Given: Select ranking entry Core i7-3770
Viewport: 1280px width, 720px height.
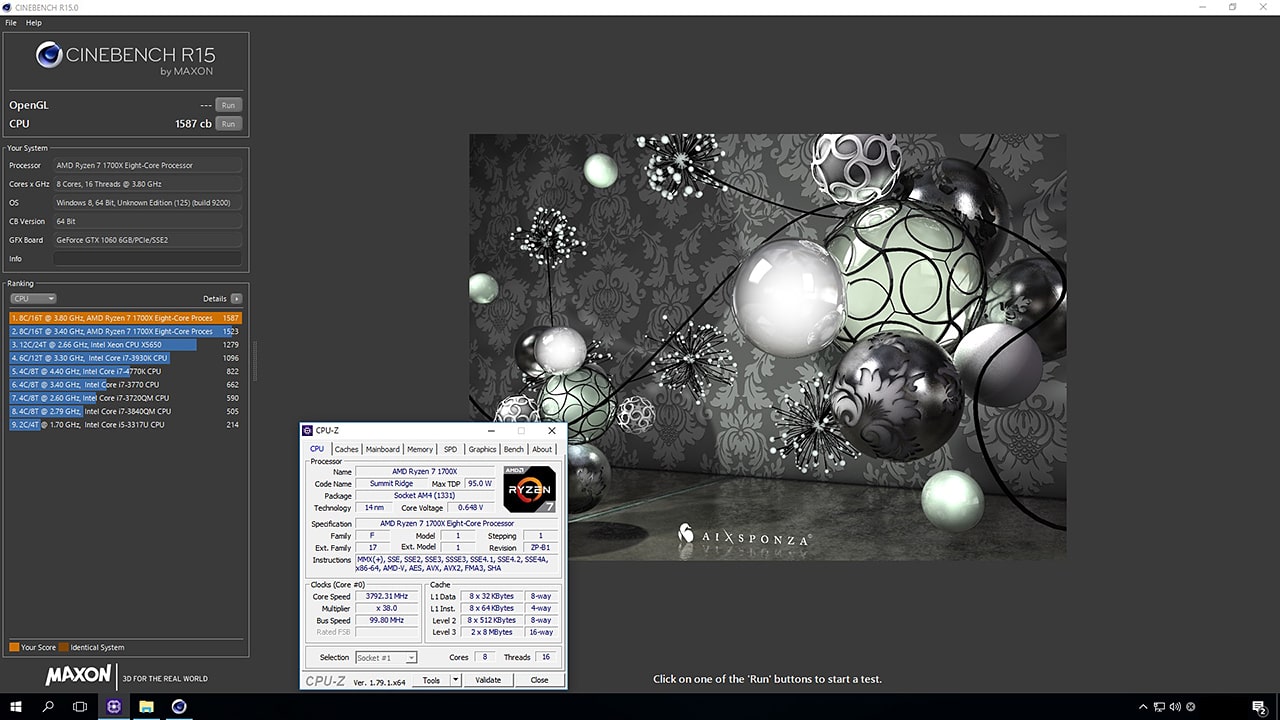Looking at the screenshot, I should 126,384.
